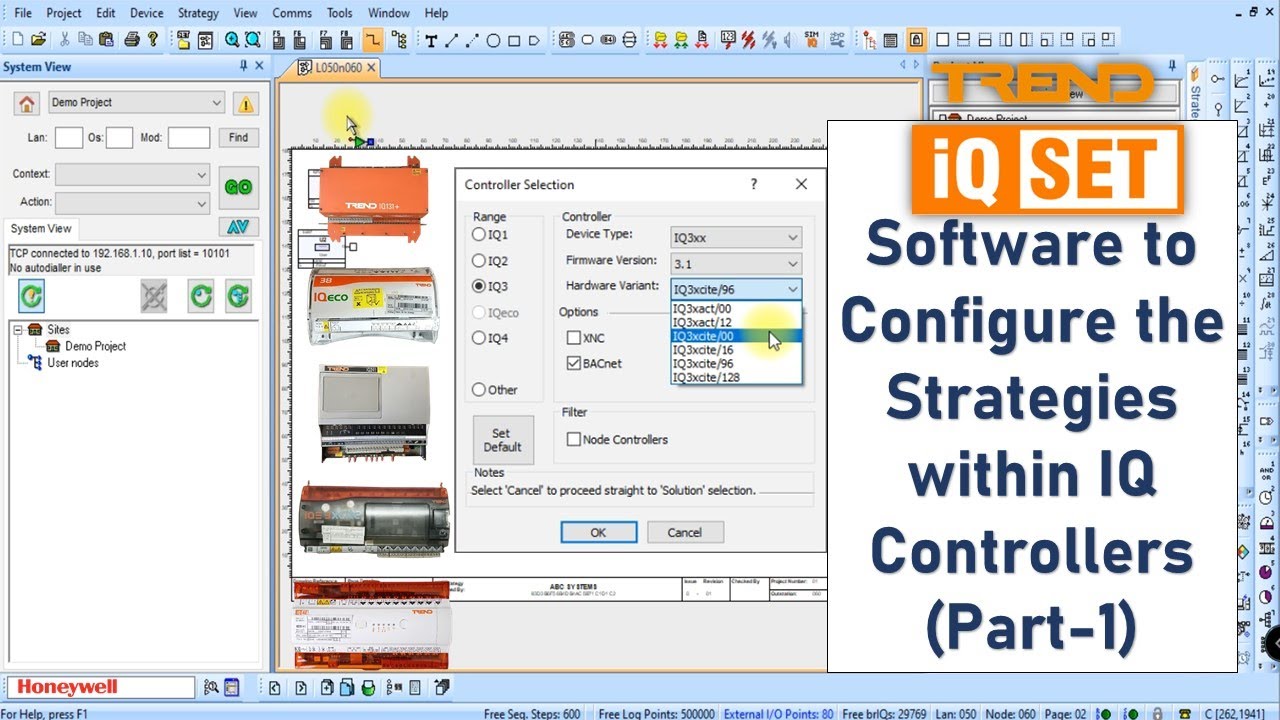Open the Project menu

64,13
